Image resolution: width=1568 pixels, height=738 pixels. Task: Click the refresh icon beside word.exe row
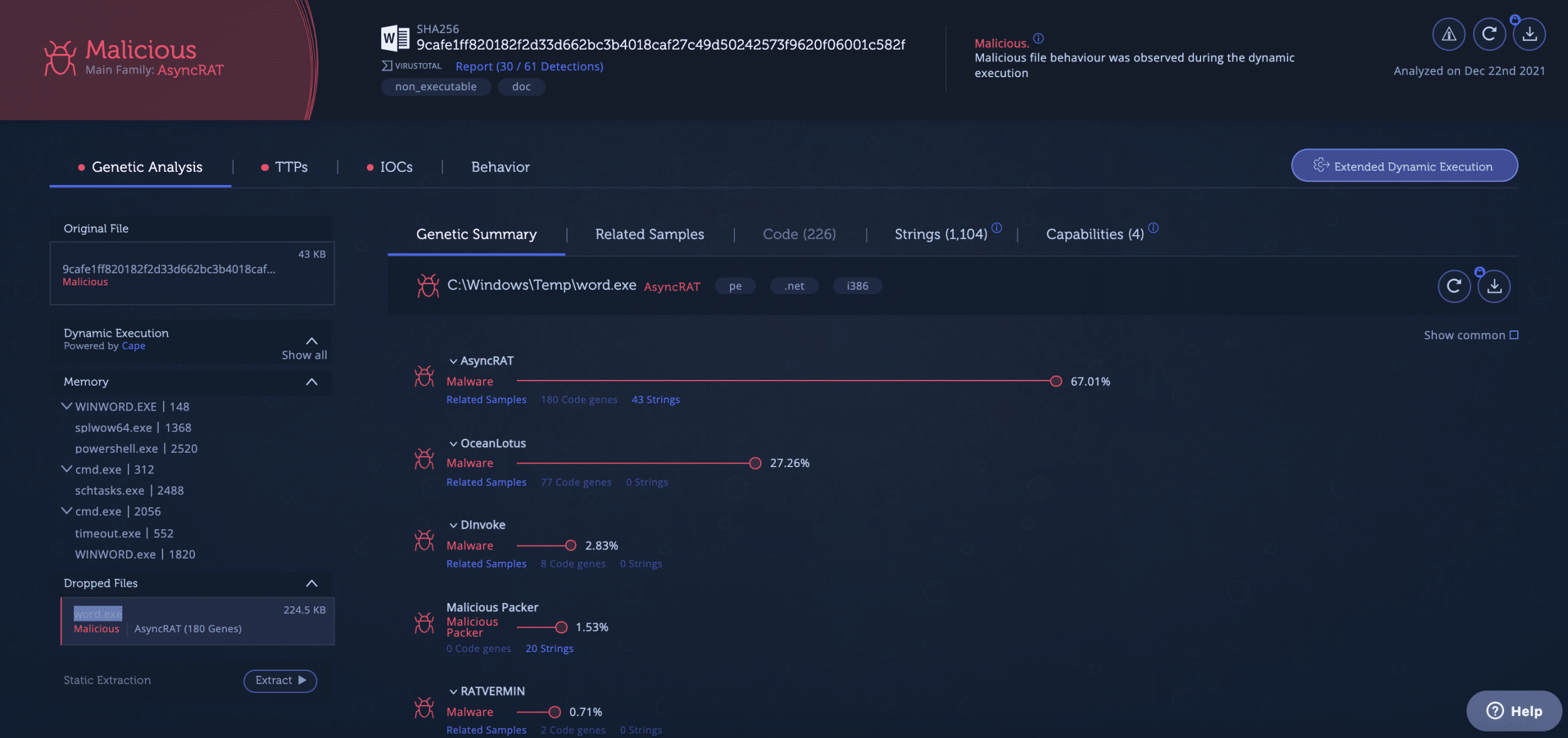click(1454, 287)
